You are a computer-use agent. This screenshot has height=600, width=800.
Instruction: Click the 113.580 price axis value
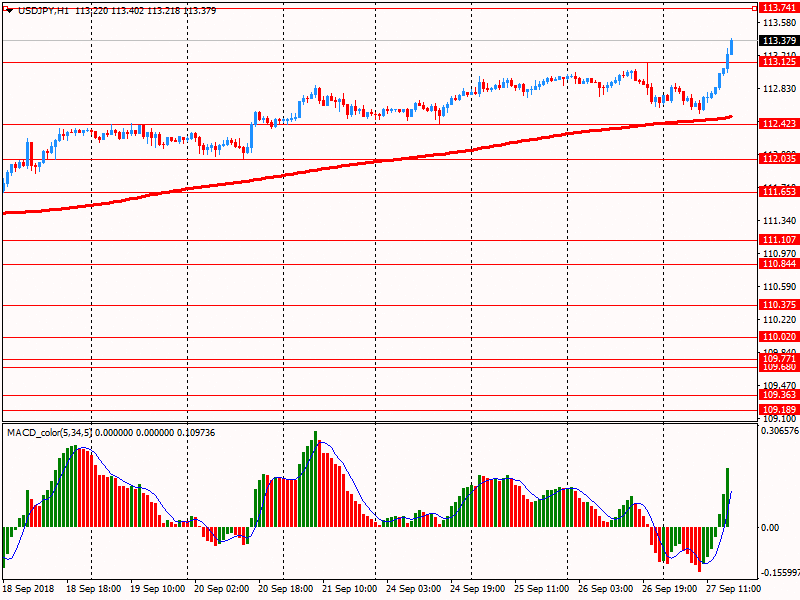[779, 23]
